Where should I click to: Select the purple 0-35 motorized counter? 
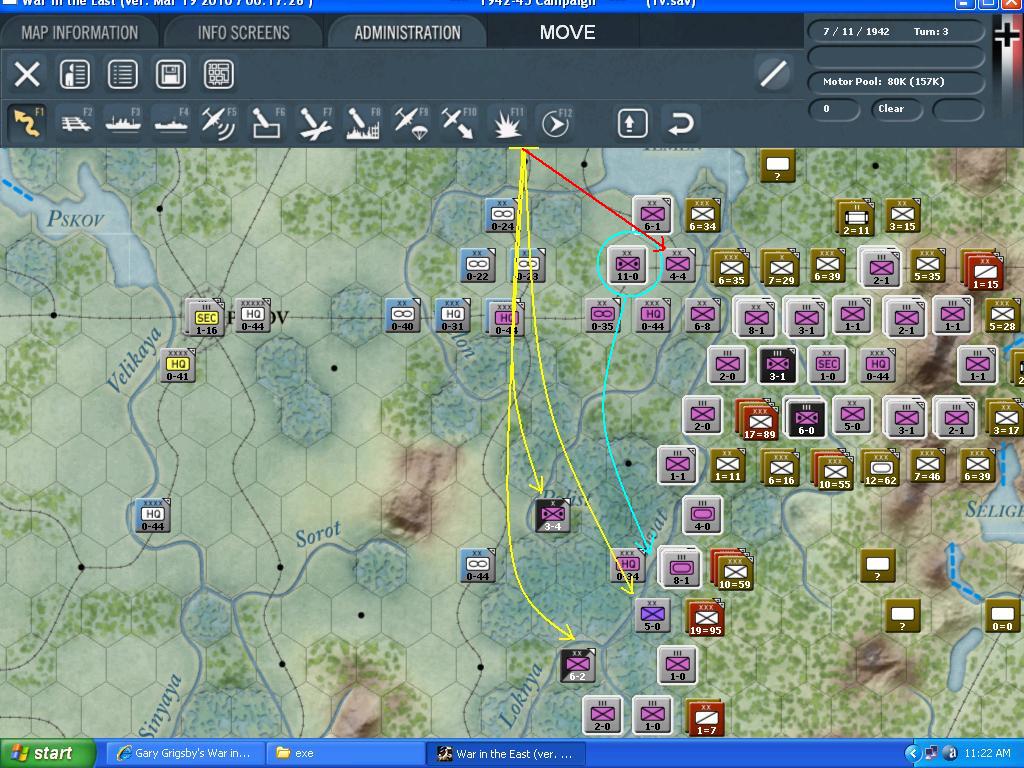[x=602, y=315]
